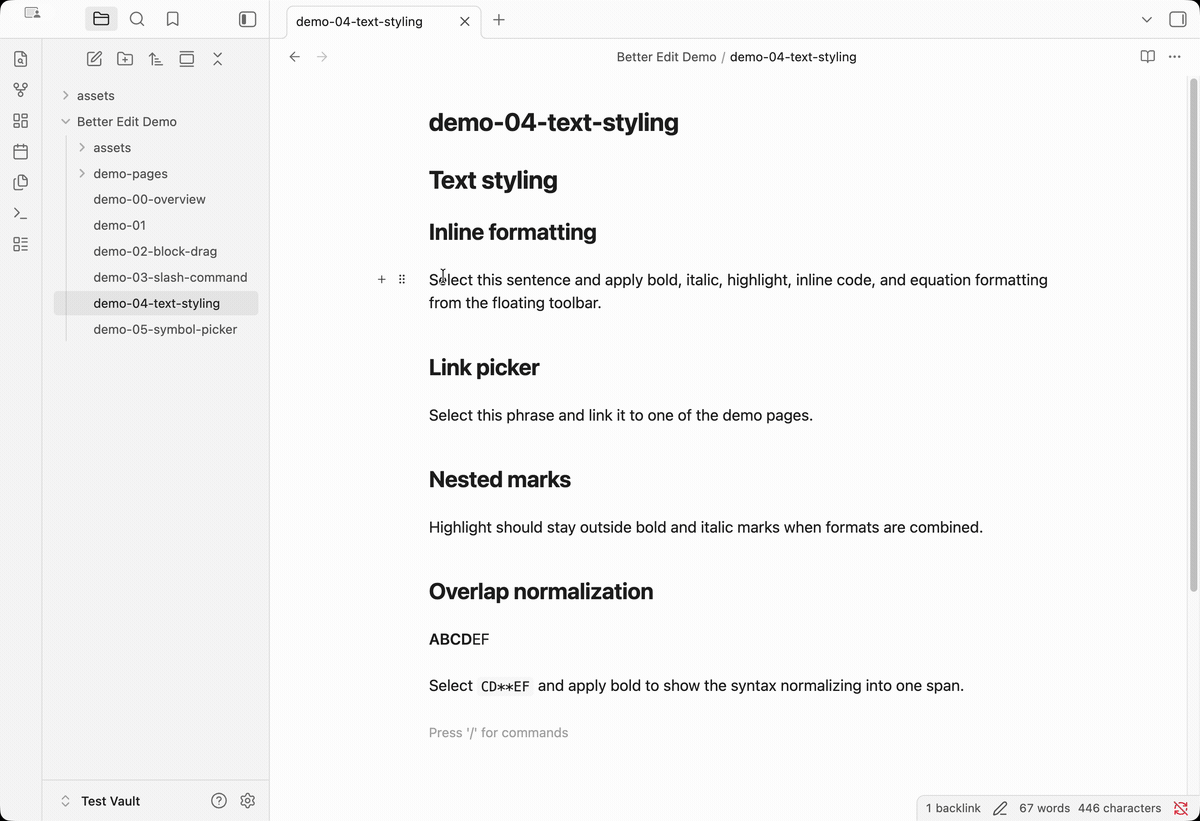Image resolution: width=1200 pixels, height=821 pixels.
Task: Open the command palette ribbon icon
Action: point(21,214)
